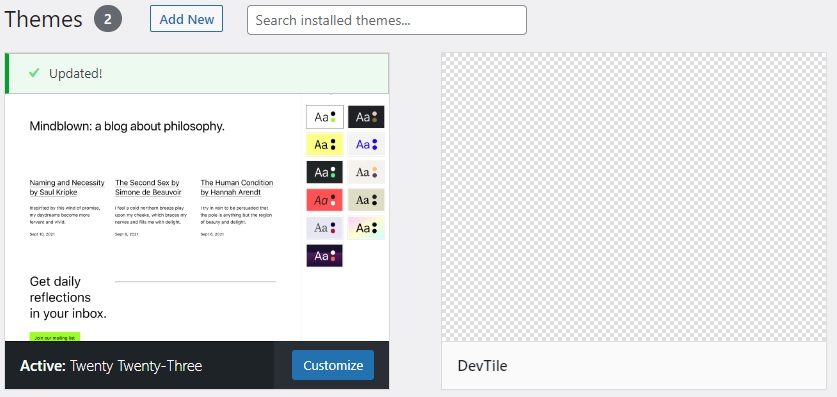Pick the dark purple Aa swatch
Image resolution: width=837 pixels, height=397 pixels.
[x=325, y=256]
